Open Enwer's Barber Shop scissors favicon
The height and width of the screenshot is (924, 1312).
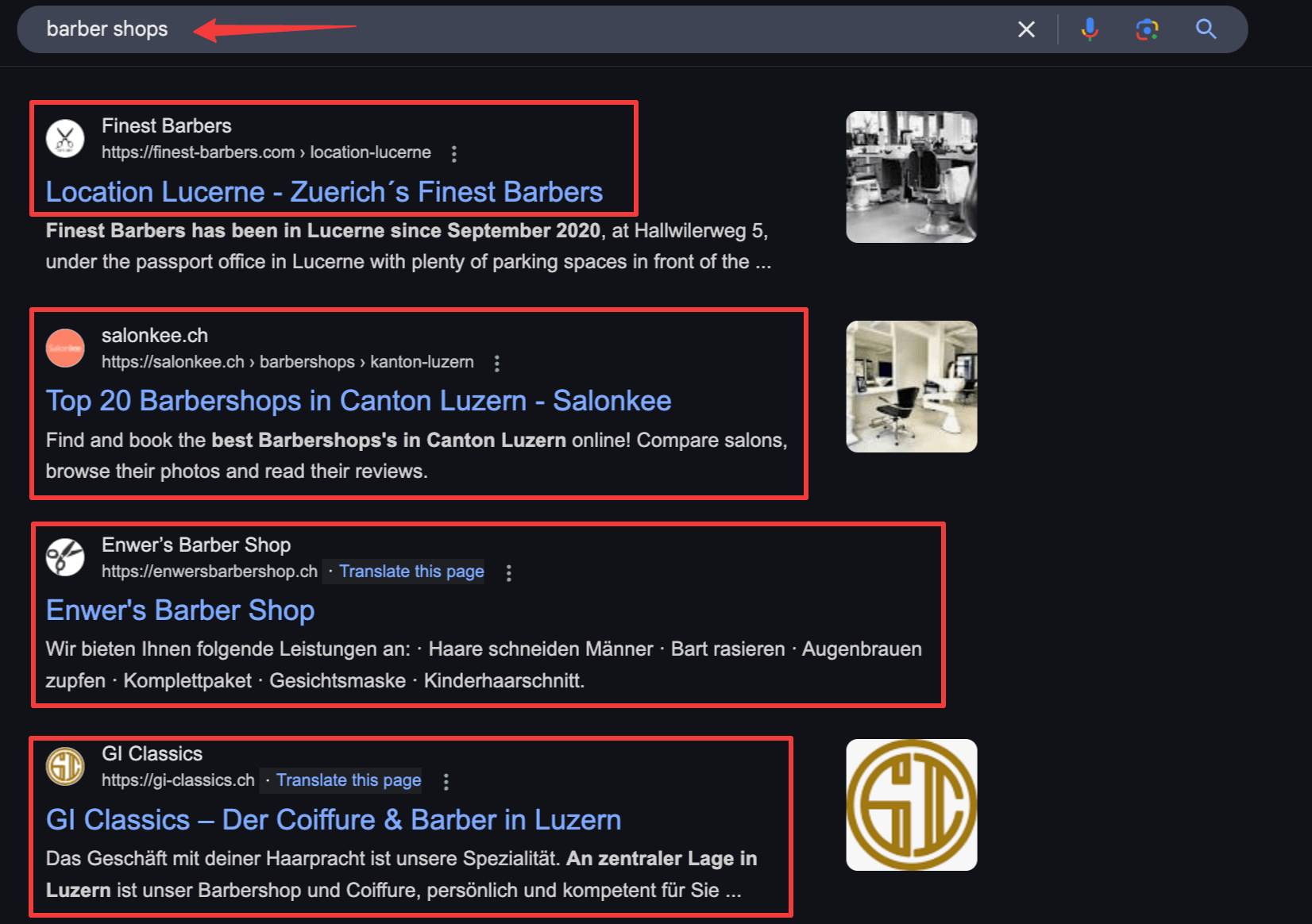point(65,557)
